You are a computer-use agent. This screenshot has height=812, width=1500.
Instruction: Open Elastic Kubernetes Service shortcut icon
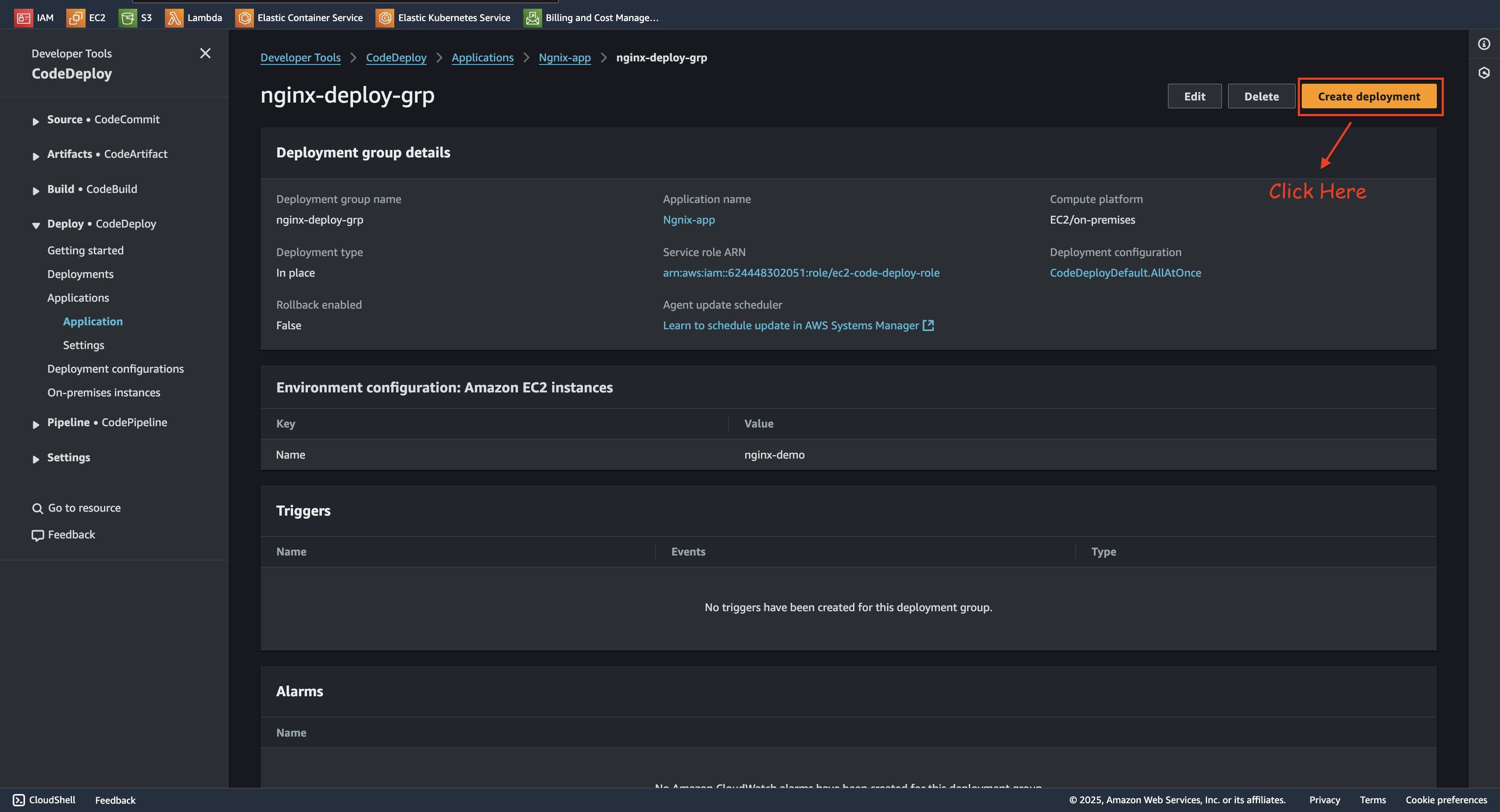click(x=385, y=18)
